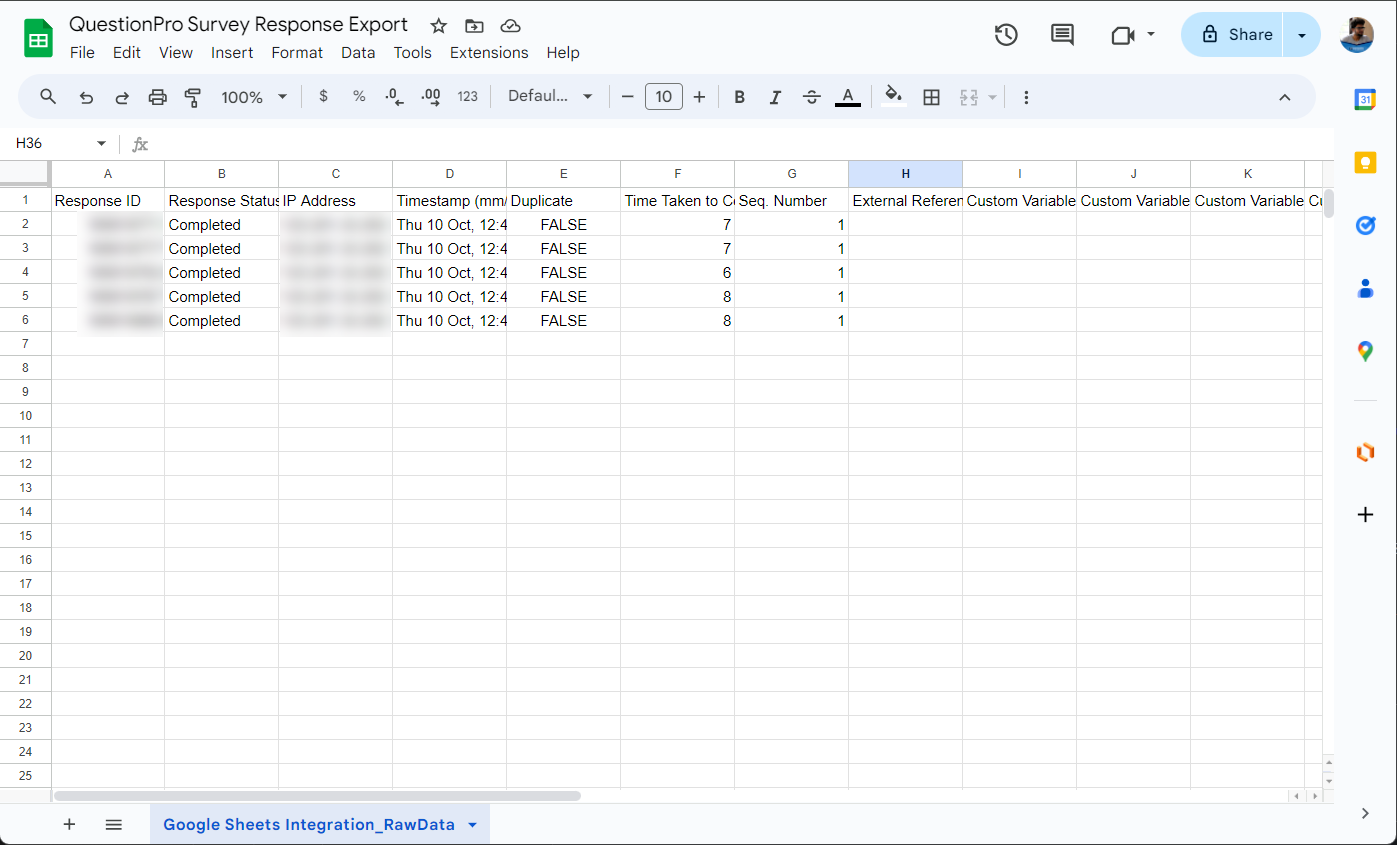Screen dimensions: 1397x845
Task: Click the document title QuestionPro Survey Response Export
Action: click(239, 25)
